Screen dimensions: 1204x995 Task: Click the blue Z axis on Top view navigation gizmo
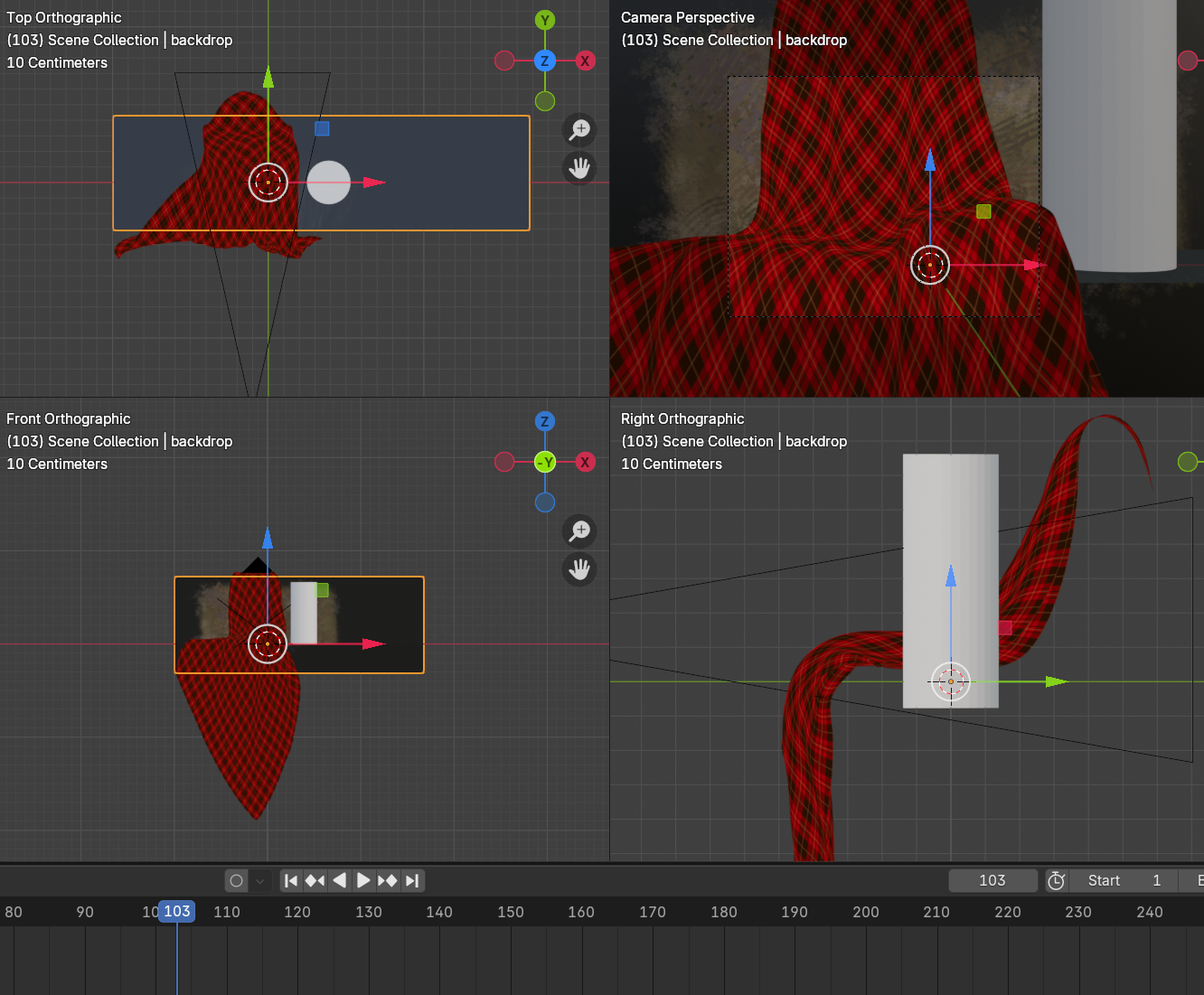(x=544, y=61)
